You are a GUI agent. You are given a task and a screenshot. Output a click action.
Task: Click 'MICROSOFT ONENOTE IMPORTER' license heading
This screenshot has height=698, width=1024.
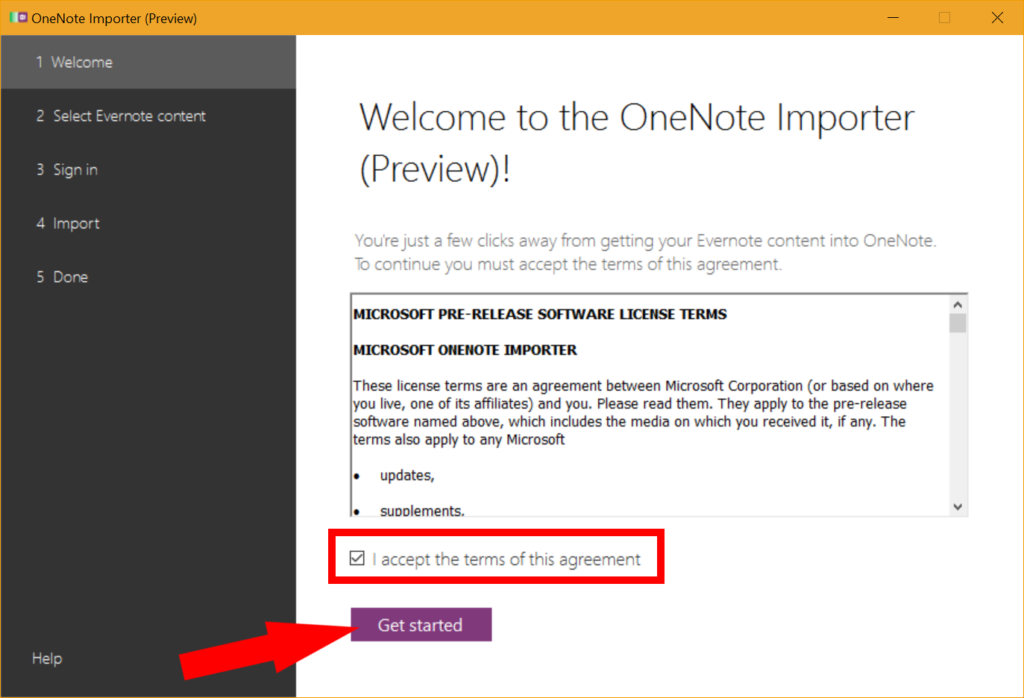pos(465,350)
